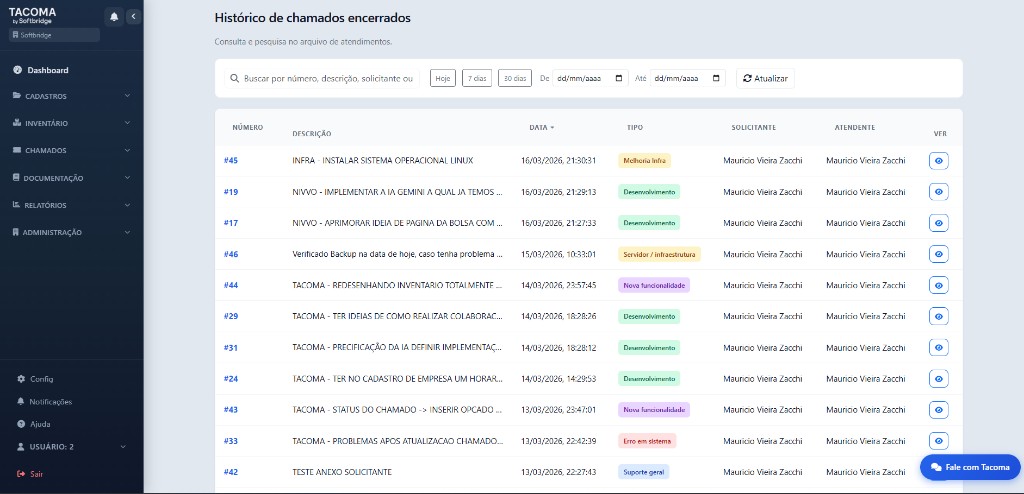Click description 'INFRA - INSTALAR SISTEMA OPERACIONAL LINUX'

click(383, 161)
